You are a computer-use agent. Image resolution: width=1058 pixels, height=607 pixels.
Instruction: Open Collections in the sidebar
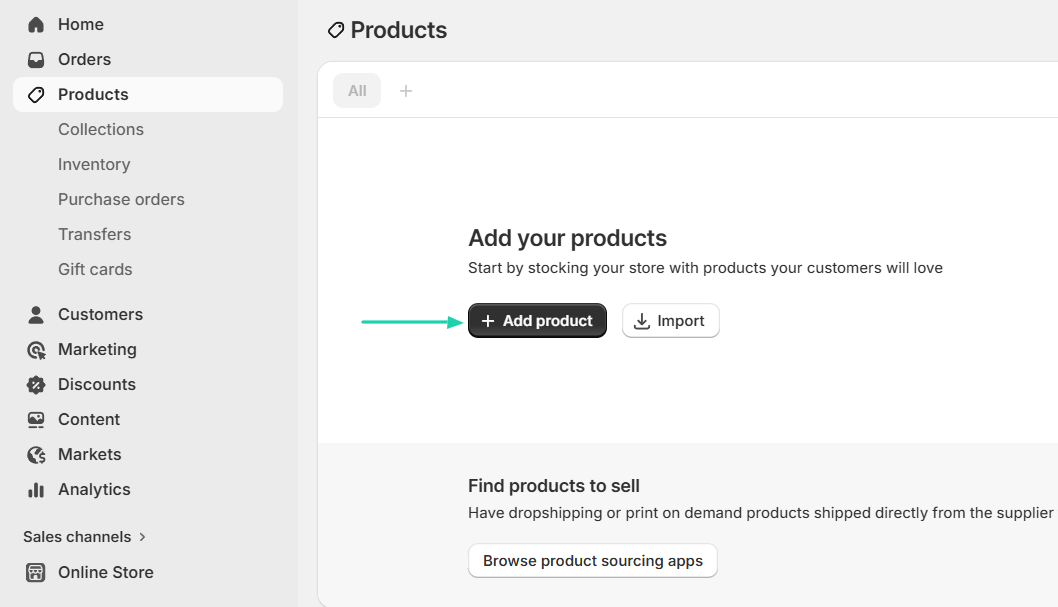[101, 129]
